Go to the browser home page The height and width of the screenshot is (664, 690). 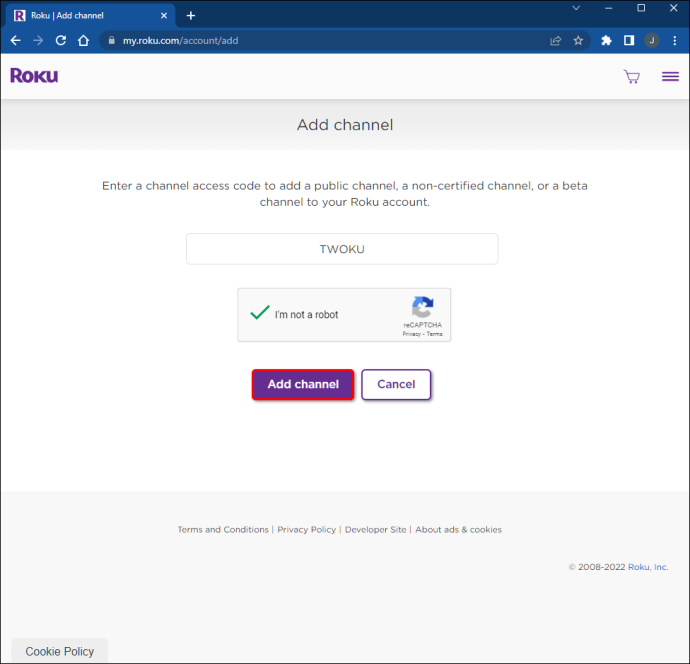83,40
